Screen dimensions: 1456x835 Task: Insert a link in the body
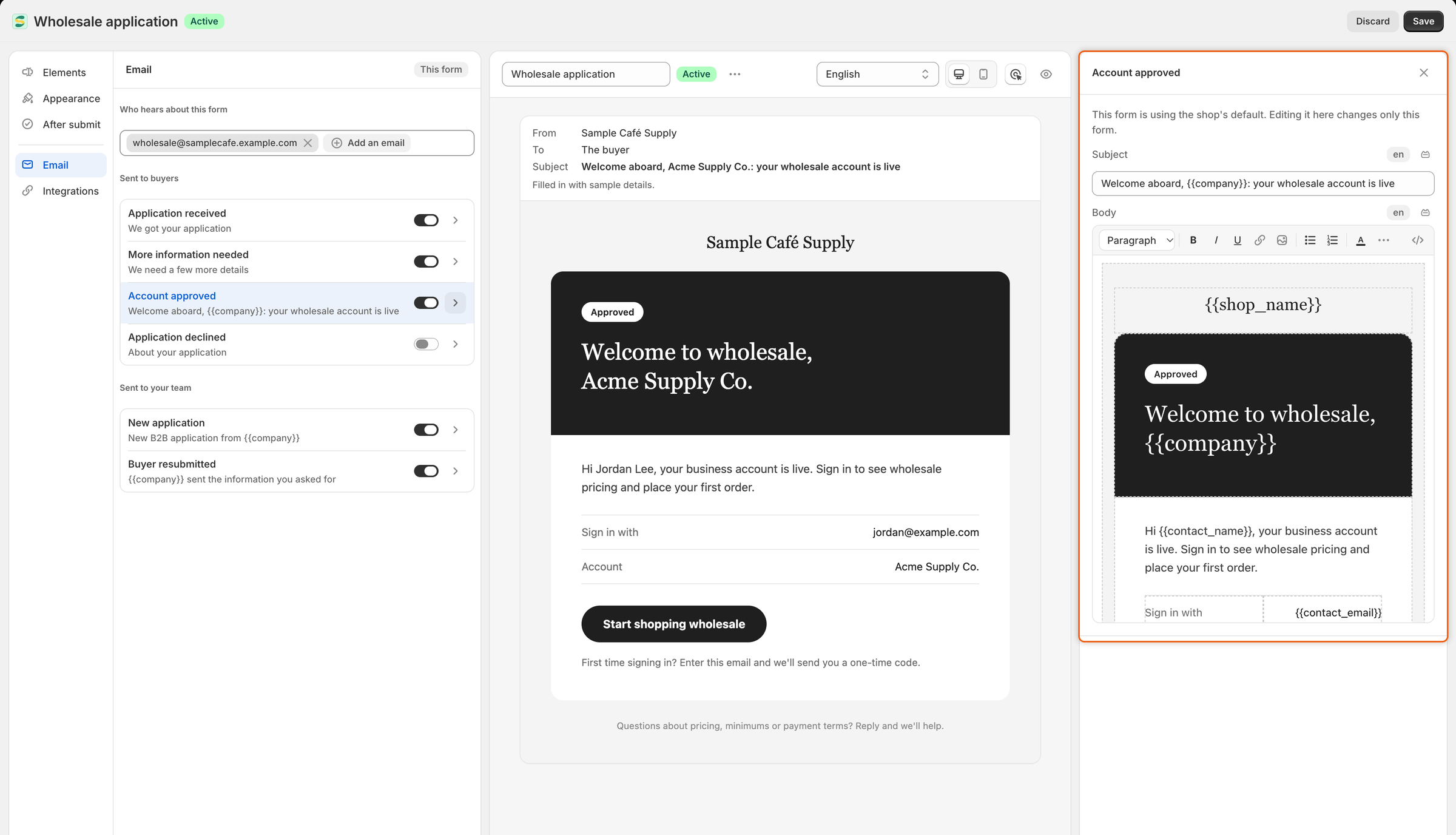coord(1260,240)
